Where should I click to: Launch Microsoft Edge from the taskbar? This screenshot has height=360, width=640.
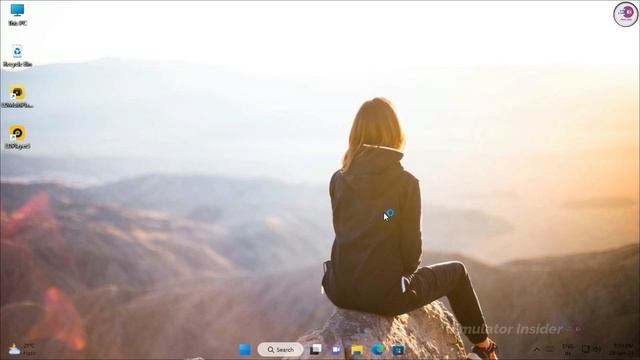378,349
